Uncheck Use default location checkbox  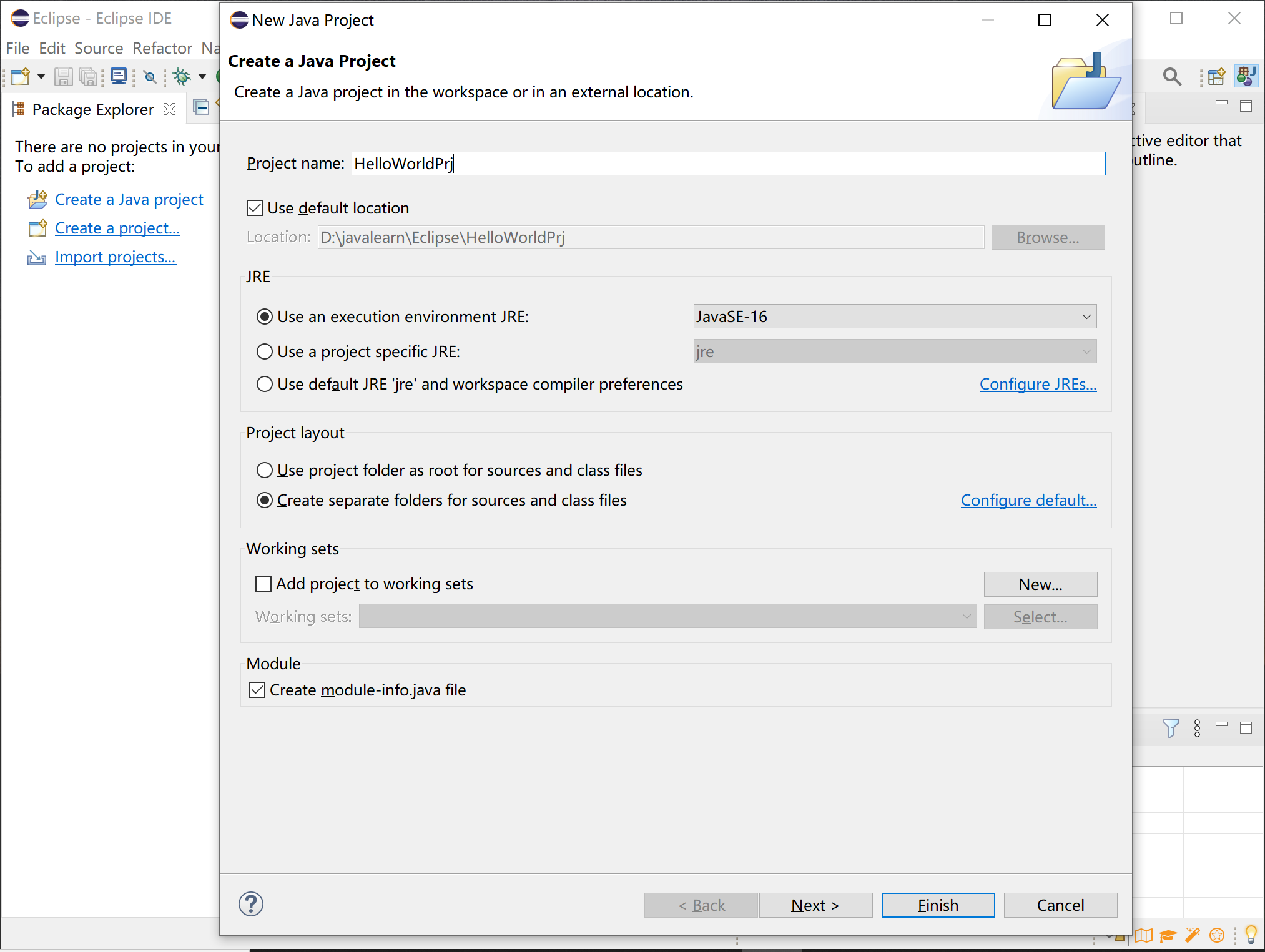(x=255, y=208)
